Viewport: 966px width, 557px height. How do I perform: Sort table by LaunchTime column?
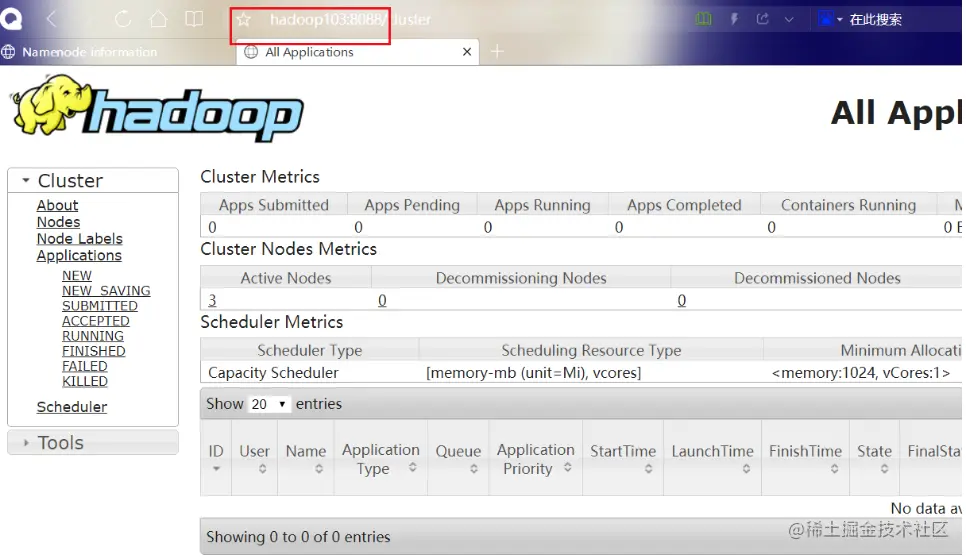(712, 458)
